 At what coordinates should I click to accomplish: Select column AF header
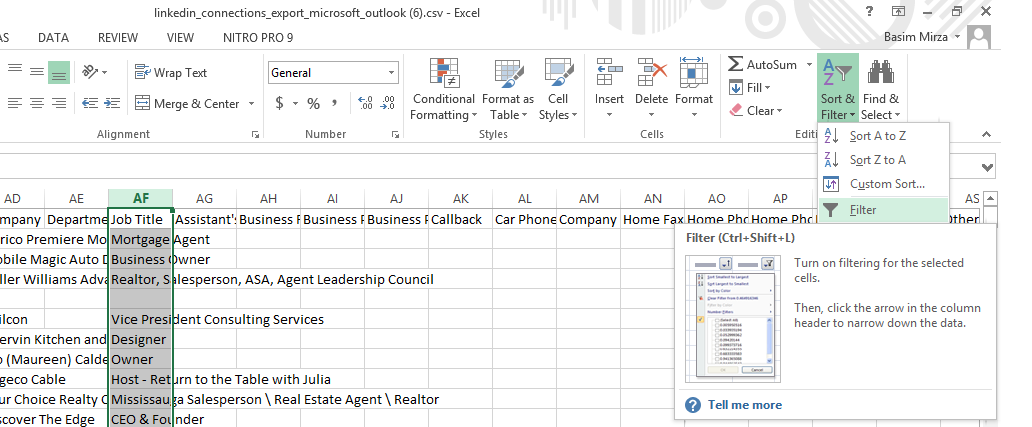pos(141,199)
